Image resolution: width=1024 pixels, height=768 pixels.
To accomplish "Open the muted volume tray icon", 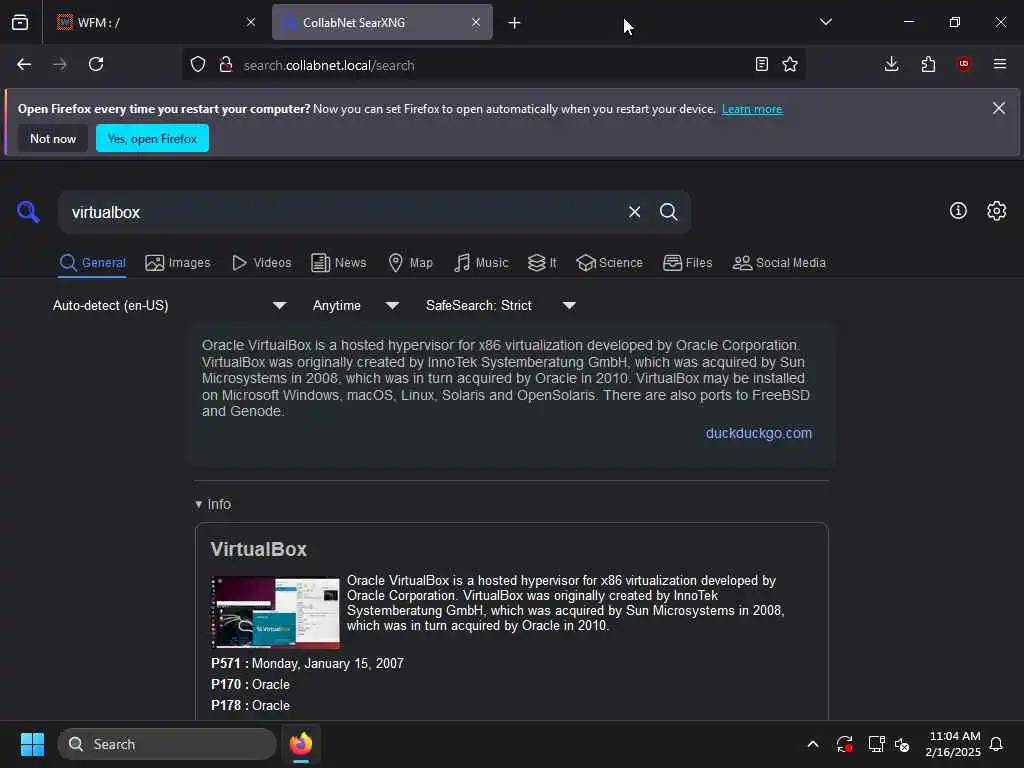I will click(903, 744).
